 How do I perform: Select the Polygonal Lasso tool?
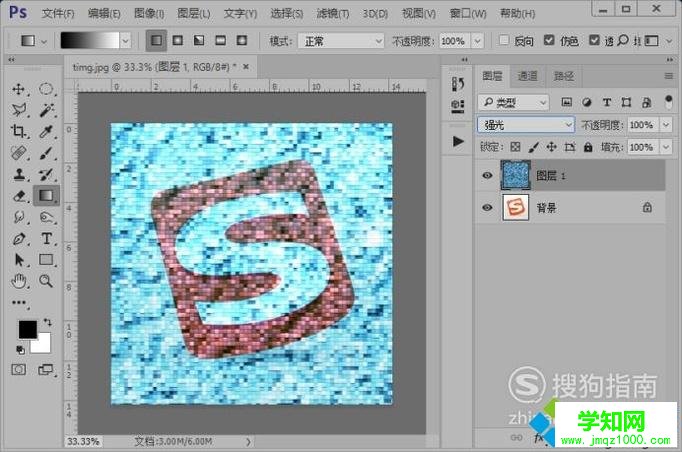point(18,110)
